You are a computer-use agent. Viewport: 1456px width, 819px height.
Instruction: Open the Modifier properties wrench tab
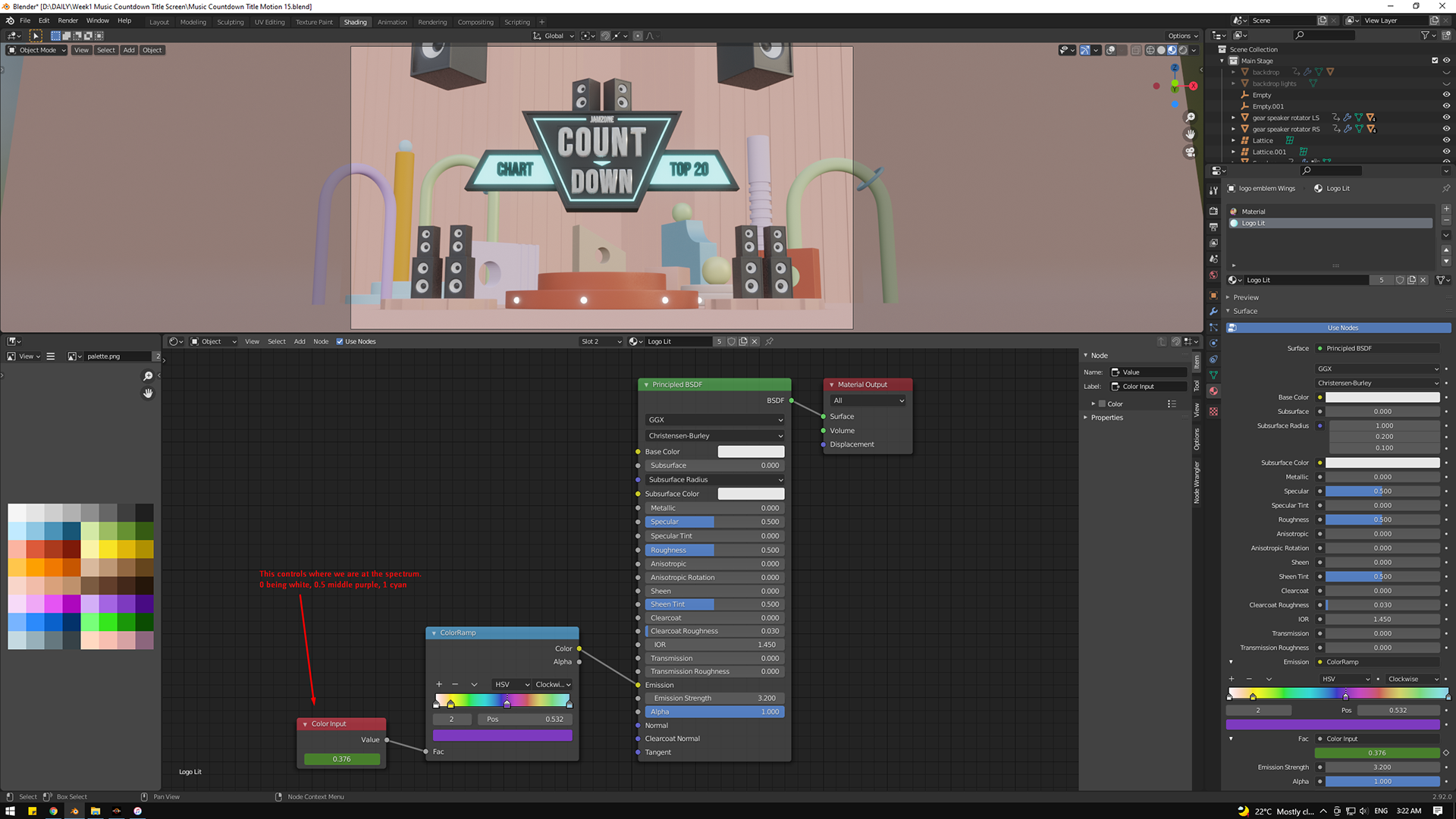coord(1213,312)
